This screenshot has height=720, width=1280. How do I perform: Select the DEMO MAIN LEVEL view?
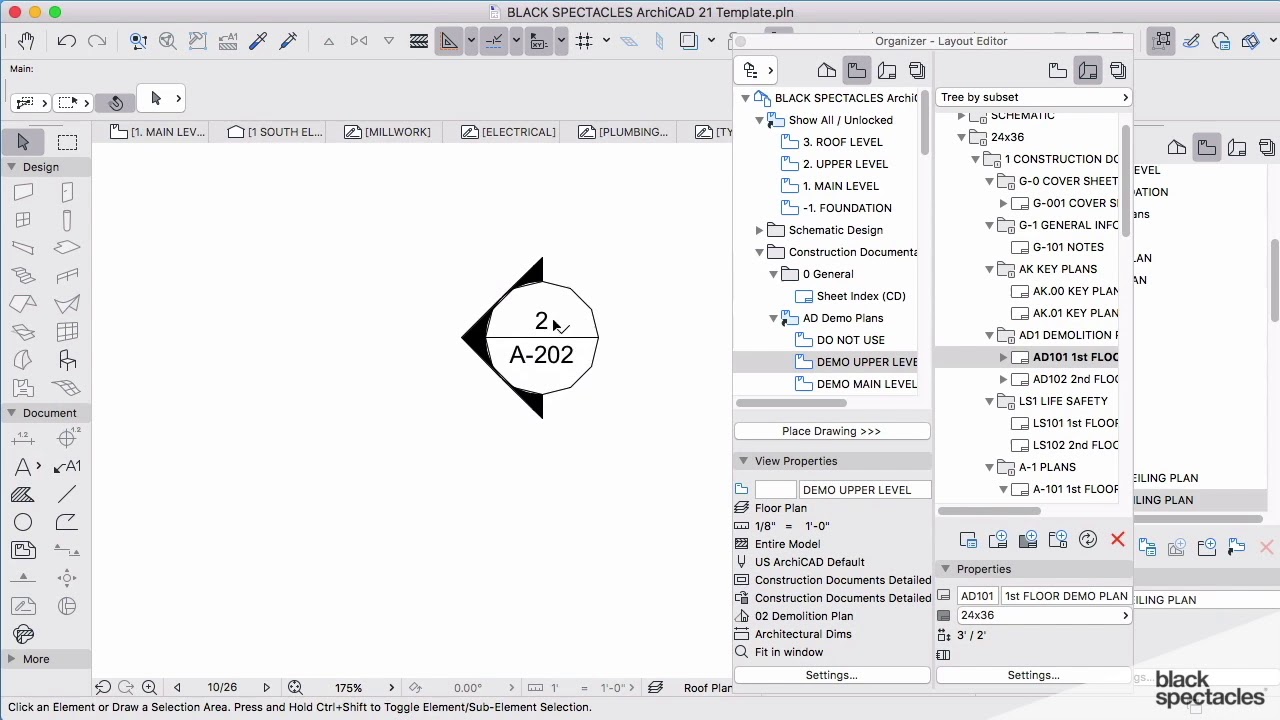coord(867,384)
